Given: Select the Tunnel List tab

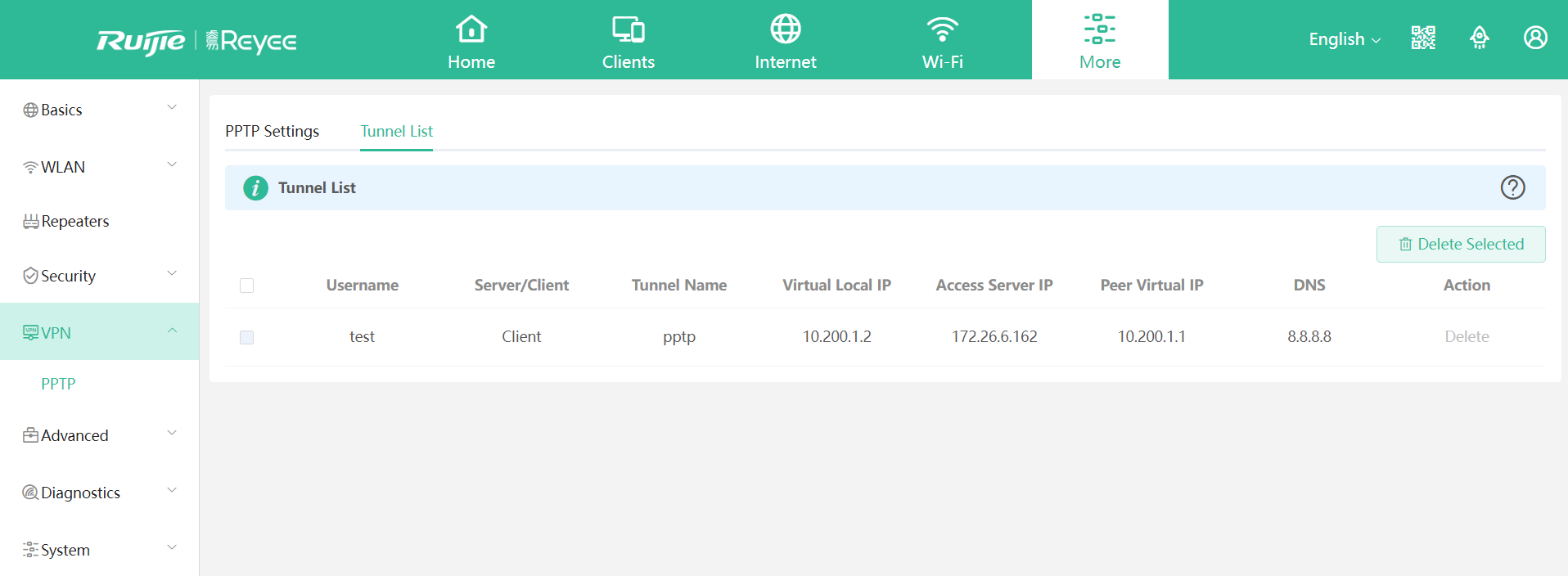Looking at the screenshot, I should coord(396,131).
